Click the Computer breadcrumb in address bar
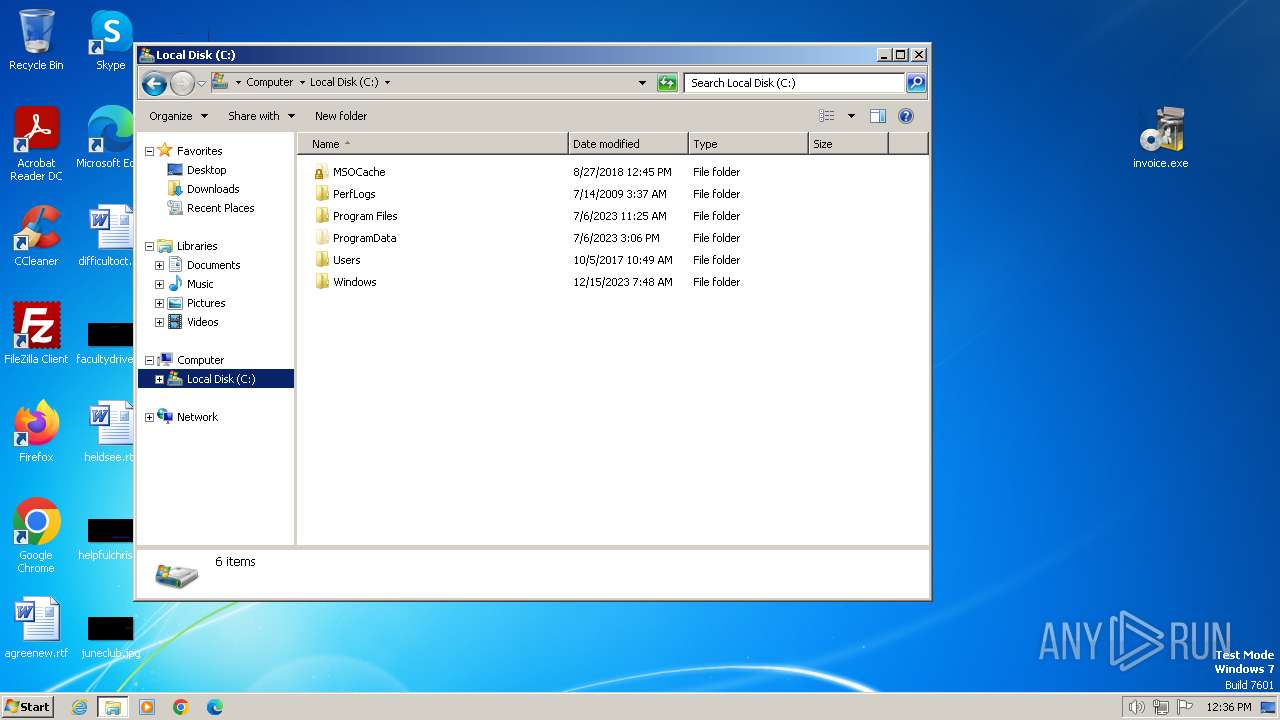 (269, 83)
